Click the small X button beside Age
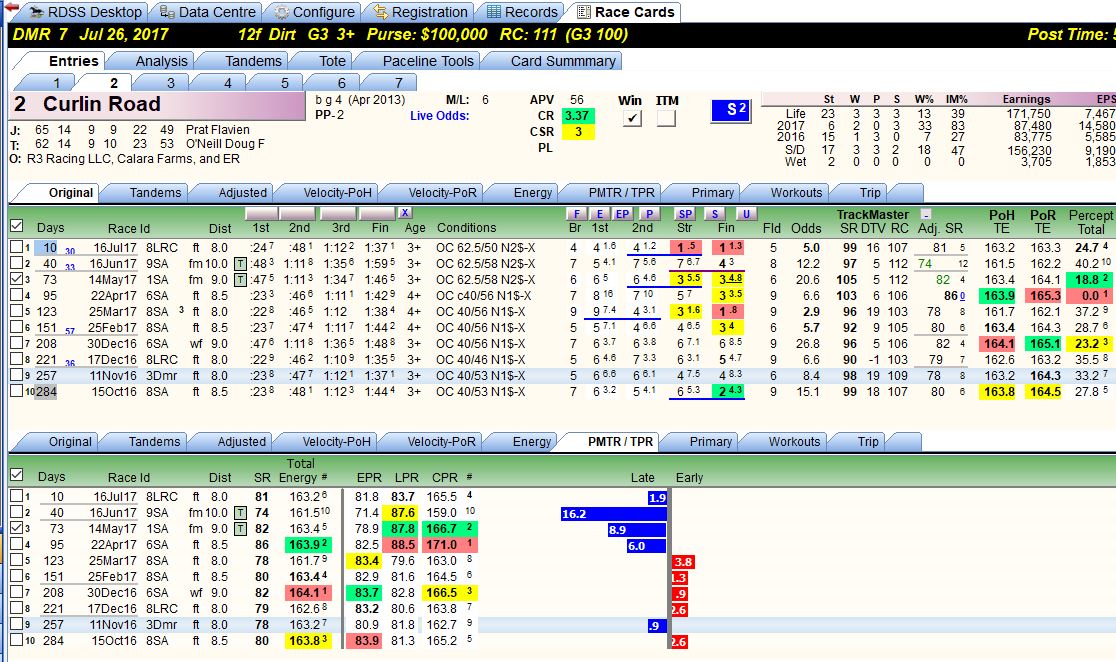The height and width of the screenshot is (662, 1116). pyautogui.click(x=405, y=213)
